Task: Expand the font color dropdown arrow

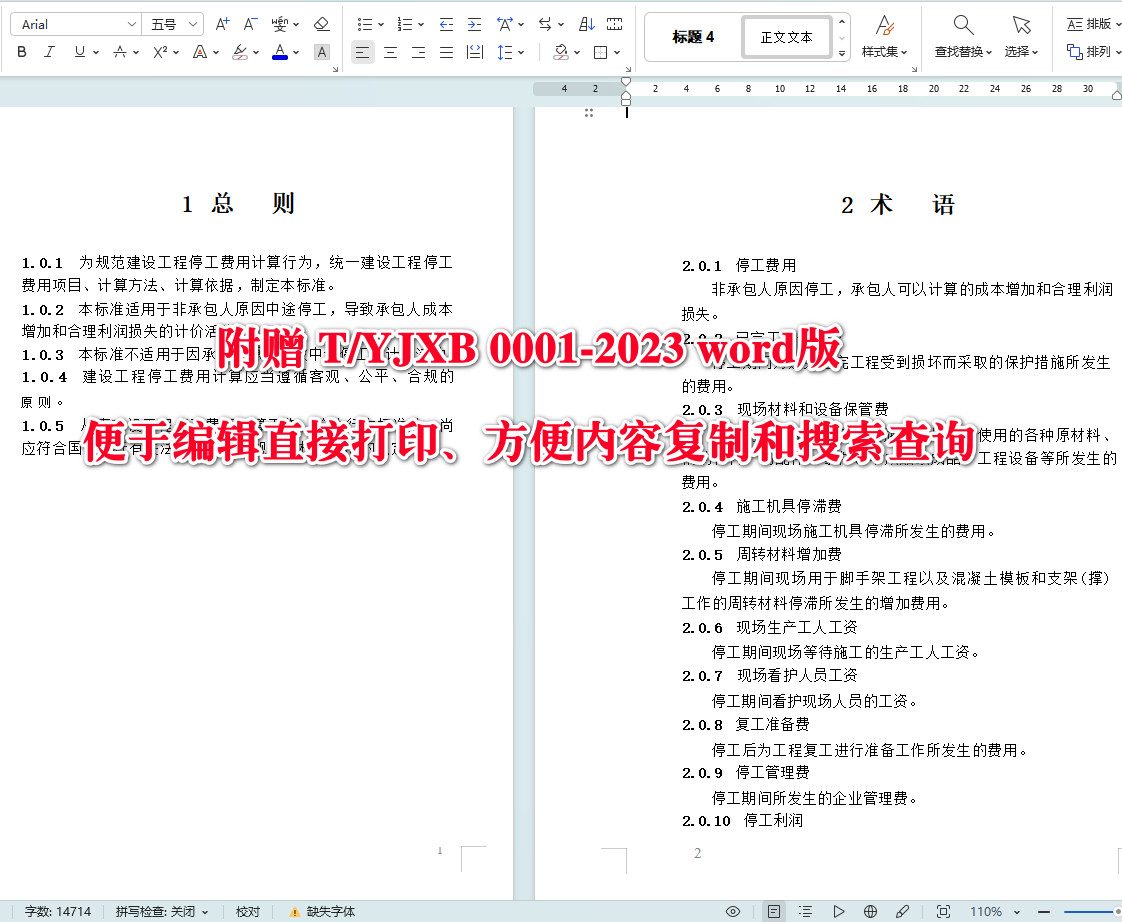Action: [296, 52]
